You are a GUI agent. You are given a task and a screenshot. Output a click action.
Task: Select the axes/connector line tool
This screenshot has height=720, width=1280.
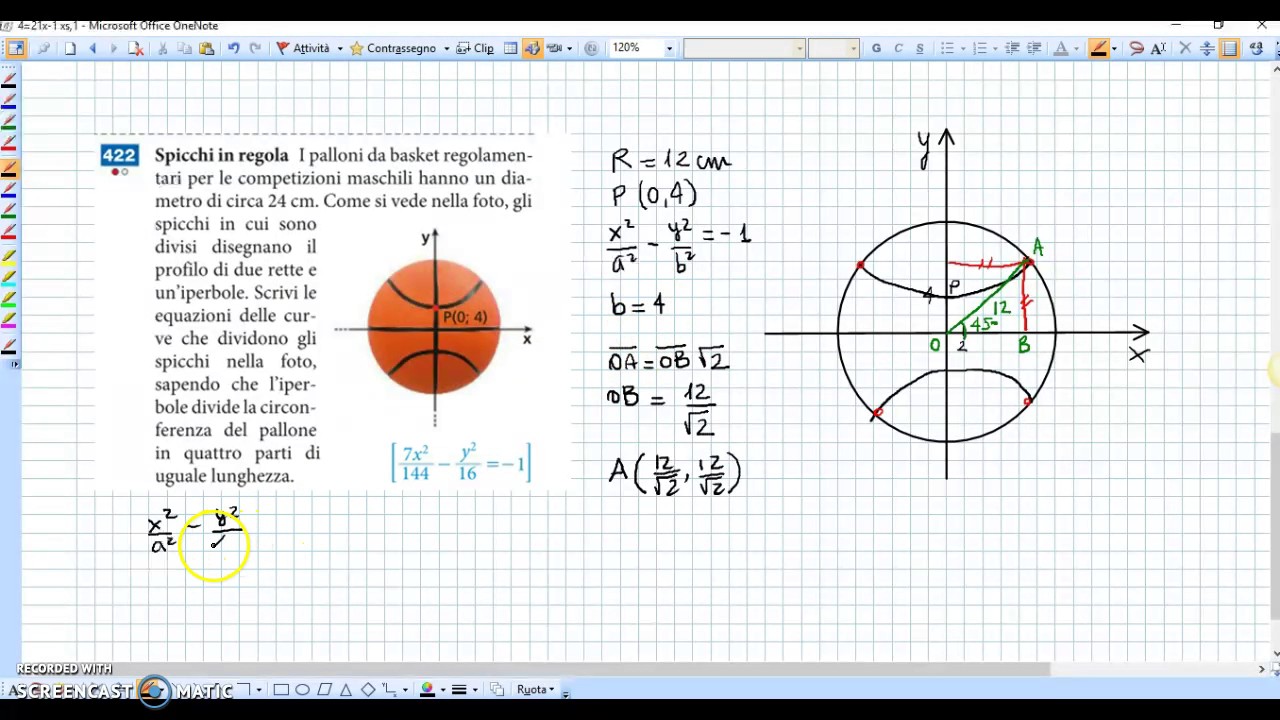pyautogui.click(x=390, y=690)
